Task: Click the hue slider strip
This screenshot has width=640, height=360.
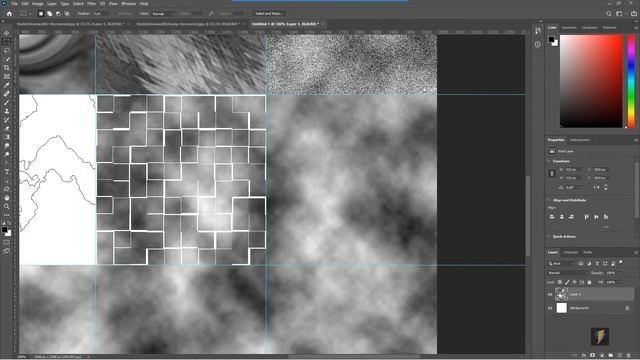Action: tap(631, 81)
